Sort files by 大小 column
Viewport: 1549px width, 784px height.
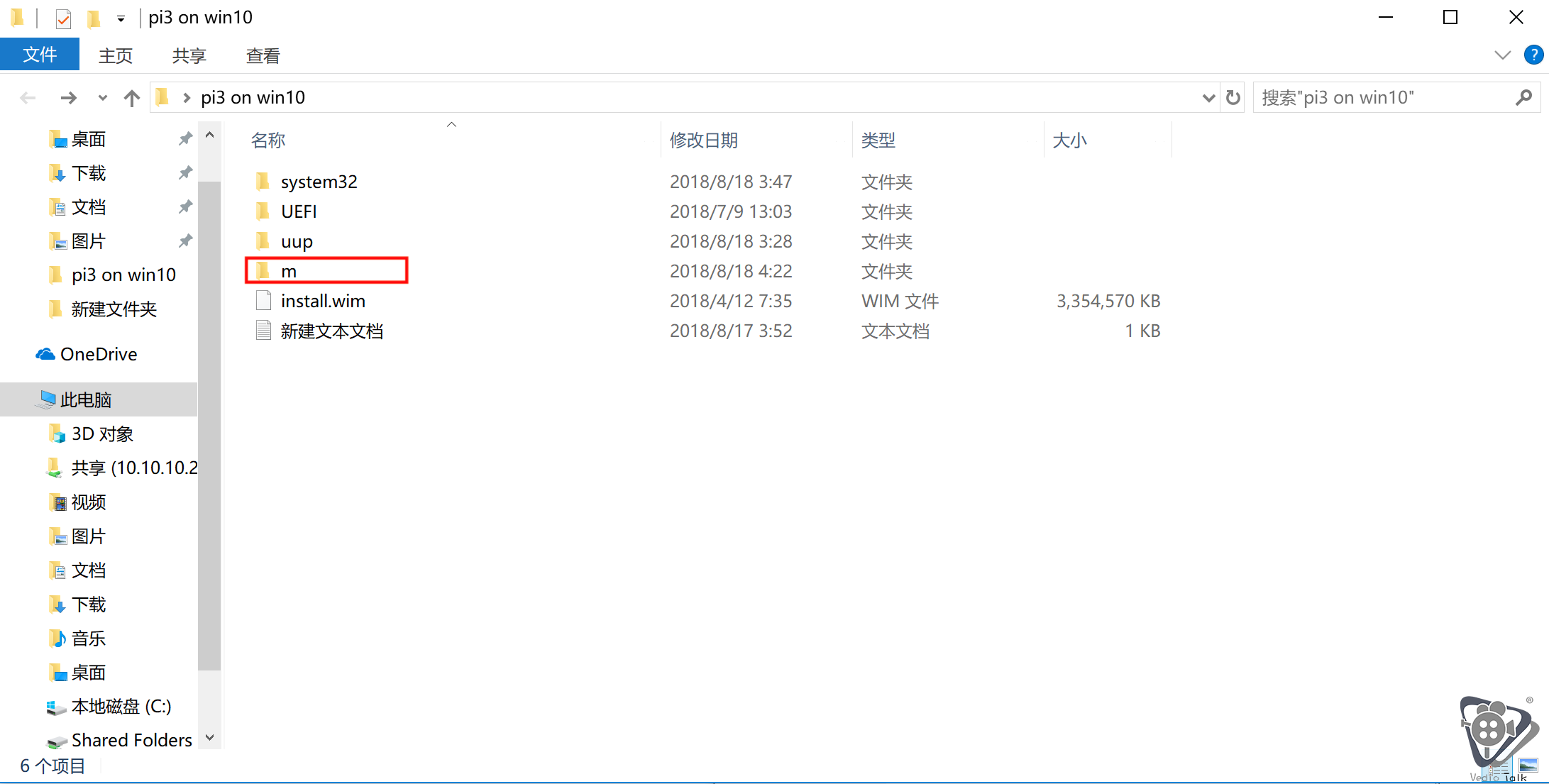(x=1070, y=140)
